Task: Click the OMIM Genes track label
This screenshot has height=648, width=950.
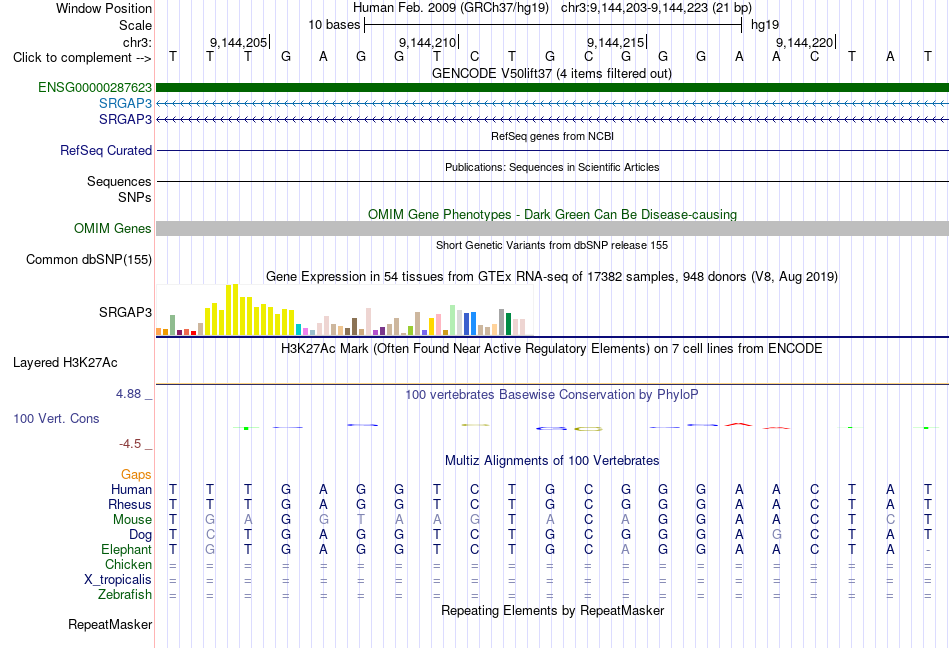Action: [x=113, y=228]
